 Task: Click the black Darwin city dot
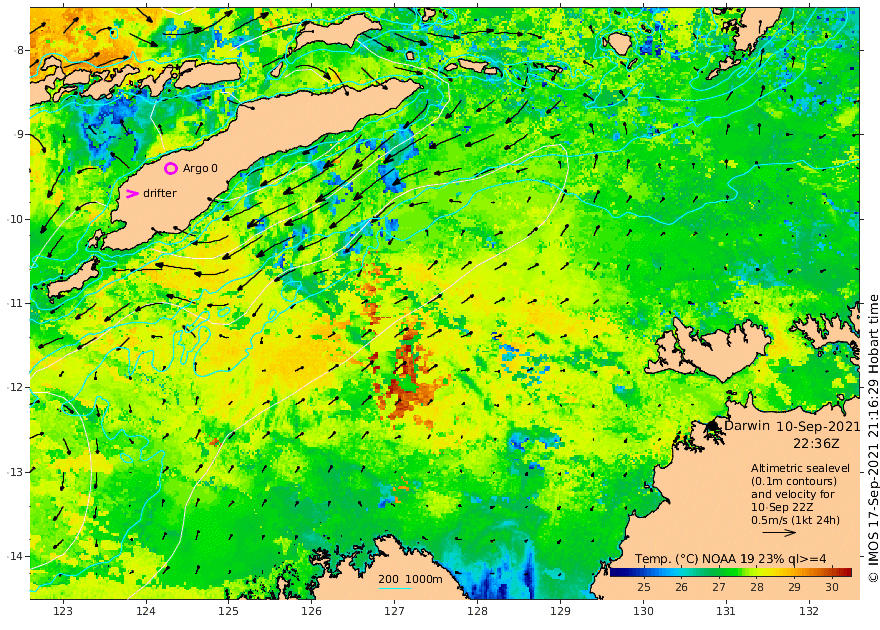click(x=712, y=426)
